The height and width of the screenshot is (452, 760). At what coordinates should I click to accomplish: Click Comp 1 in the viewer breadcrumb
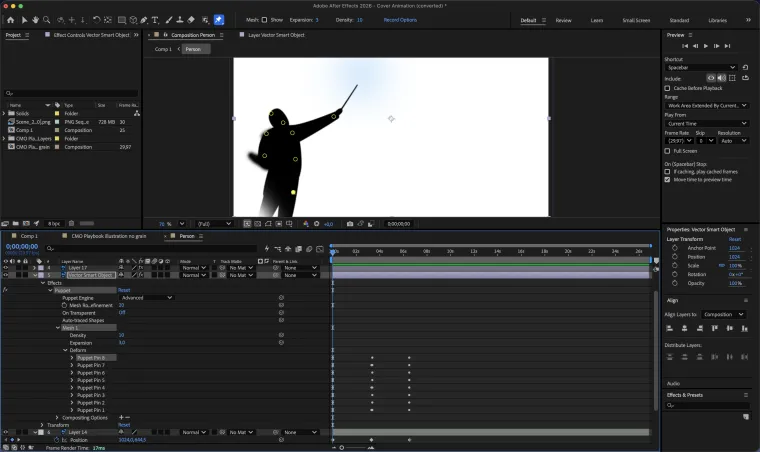click(163, 49)
